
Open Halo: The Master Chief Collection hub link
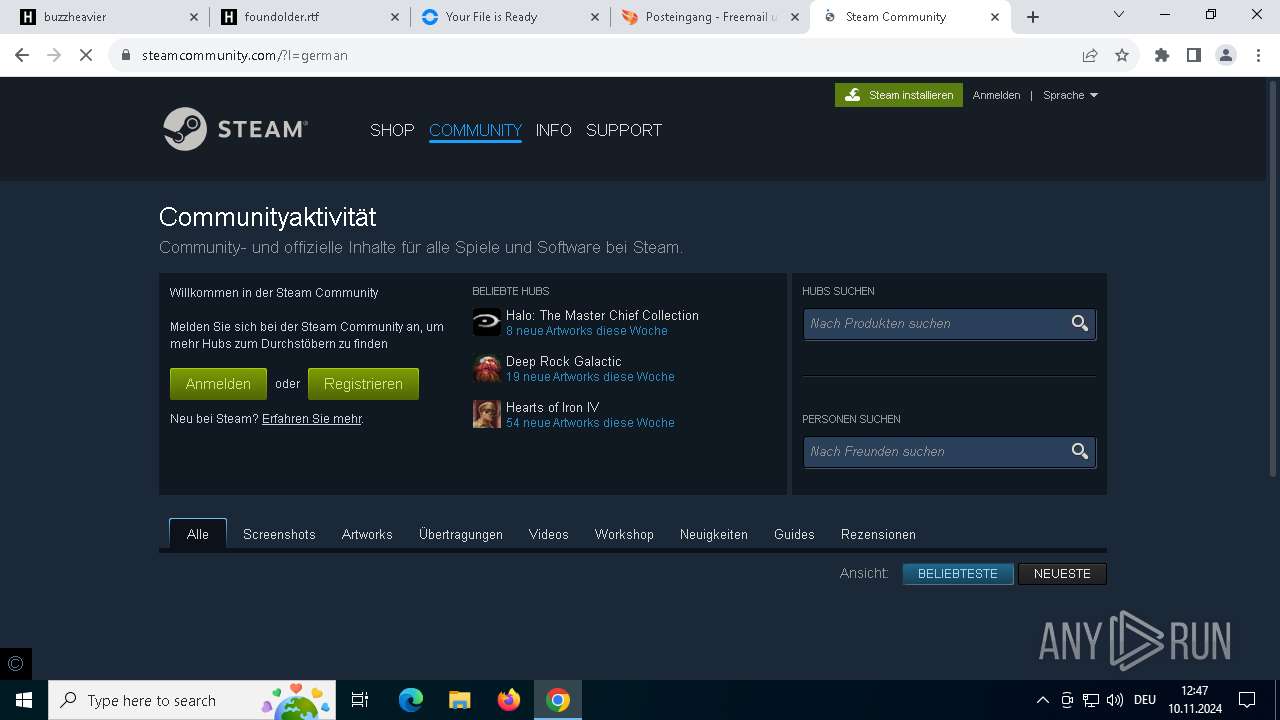[602, 315]
